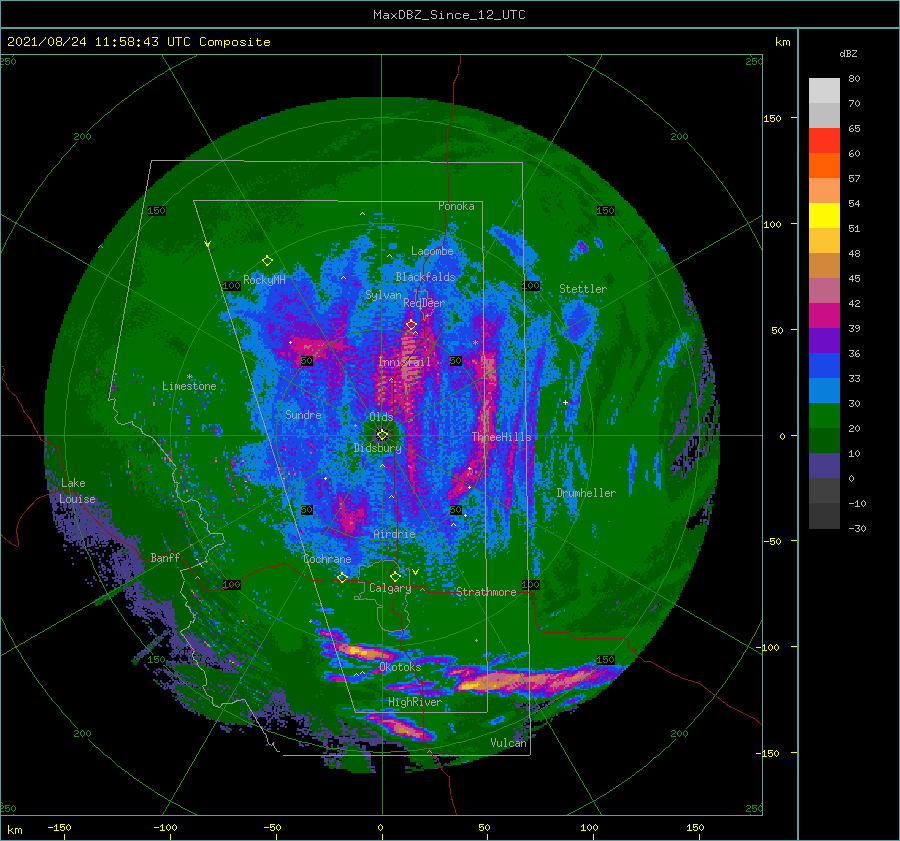Select the magenta 39 dBZ color swatch
This screenshot has height=841, width=900.
(x=824, y=315)
